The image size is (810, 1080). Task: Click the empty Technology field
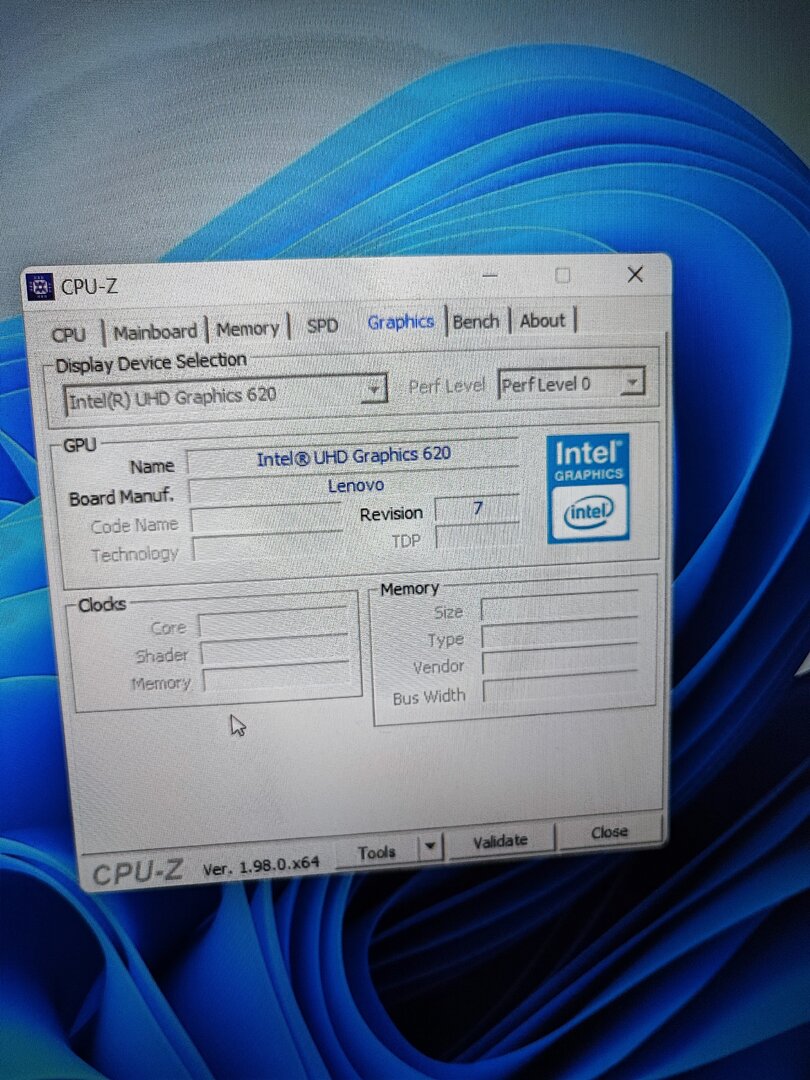pyautogui.click(x=267, y=548)
